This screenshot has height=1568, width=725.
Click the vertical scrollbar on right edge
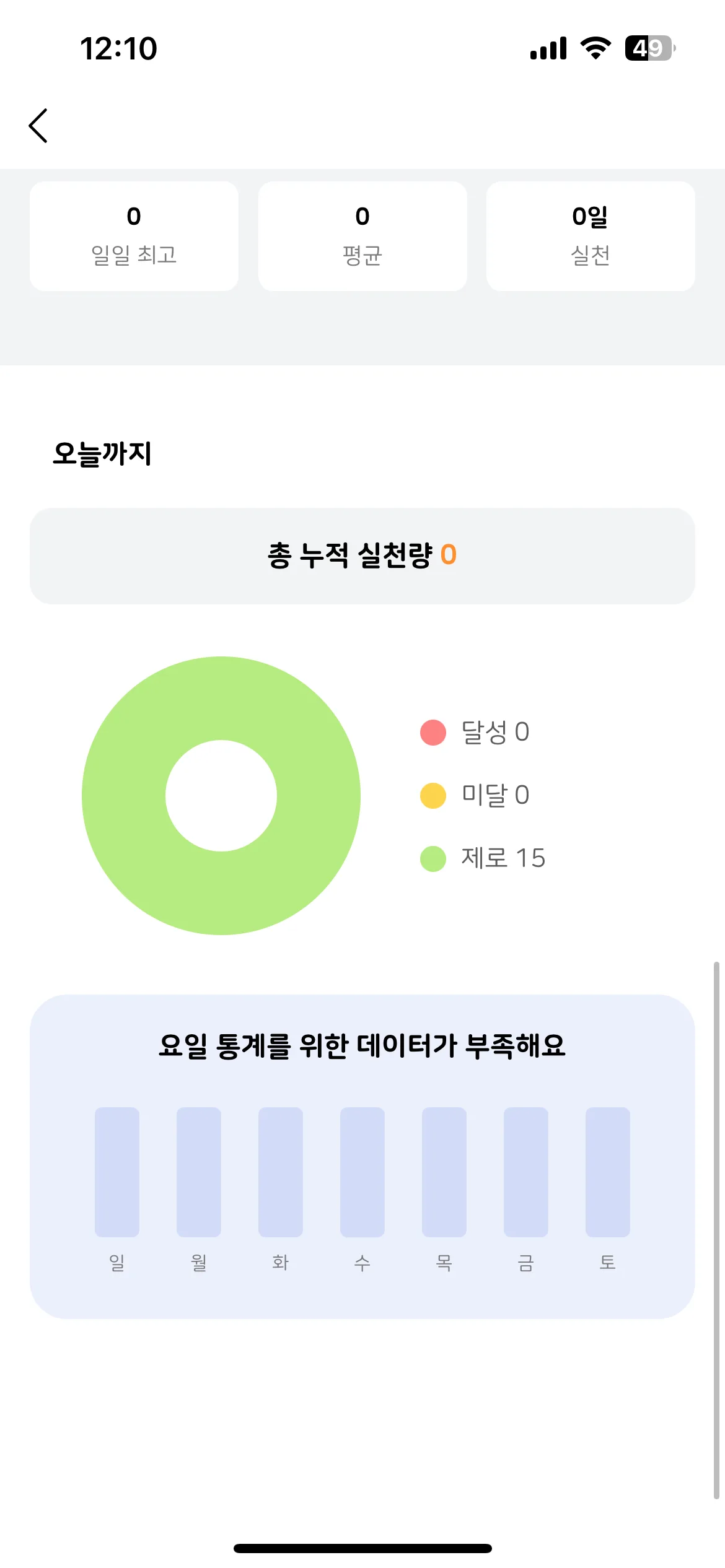pyautogui.click(x=716, y=1230)
